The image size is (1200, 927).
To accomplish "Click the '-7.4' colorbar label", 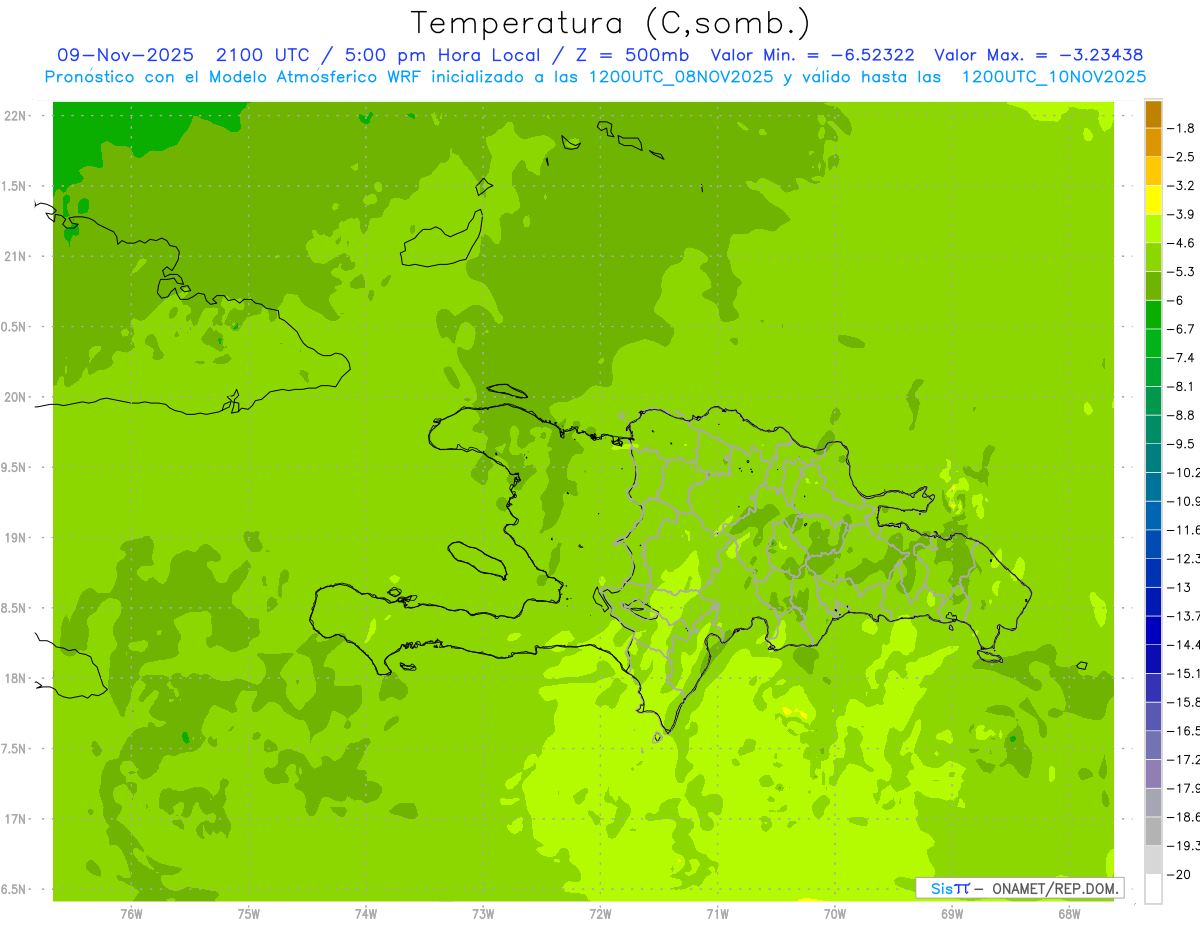I will pyautogui.click(x=1181, y=358).
